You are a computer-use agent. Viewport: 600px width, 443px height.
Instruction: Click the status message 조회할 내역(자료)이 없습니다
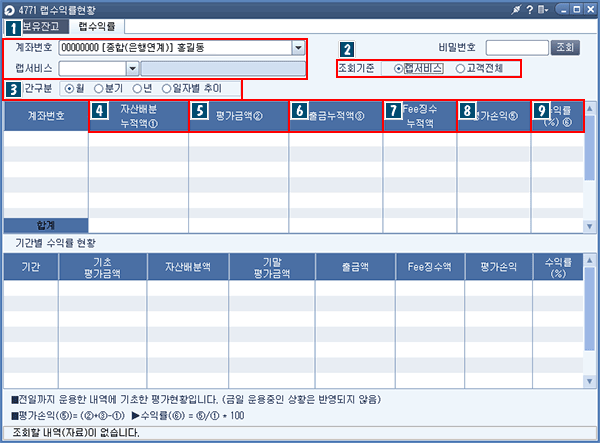[76, 433]
